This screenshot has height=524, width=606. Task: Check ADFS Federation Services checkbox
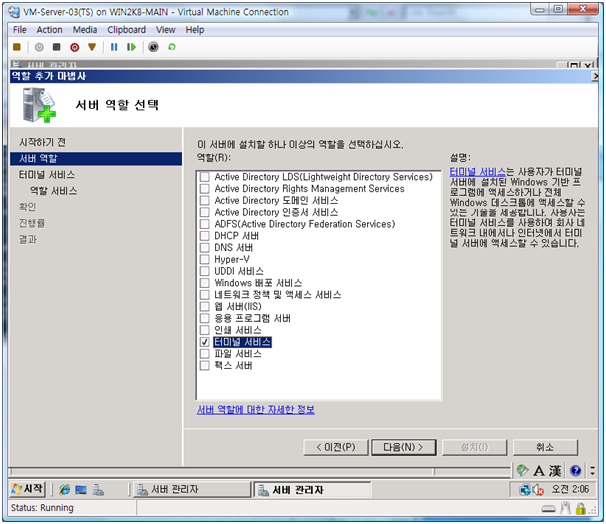204,224
